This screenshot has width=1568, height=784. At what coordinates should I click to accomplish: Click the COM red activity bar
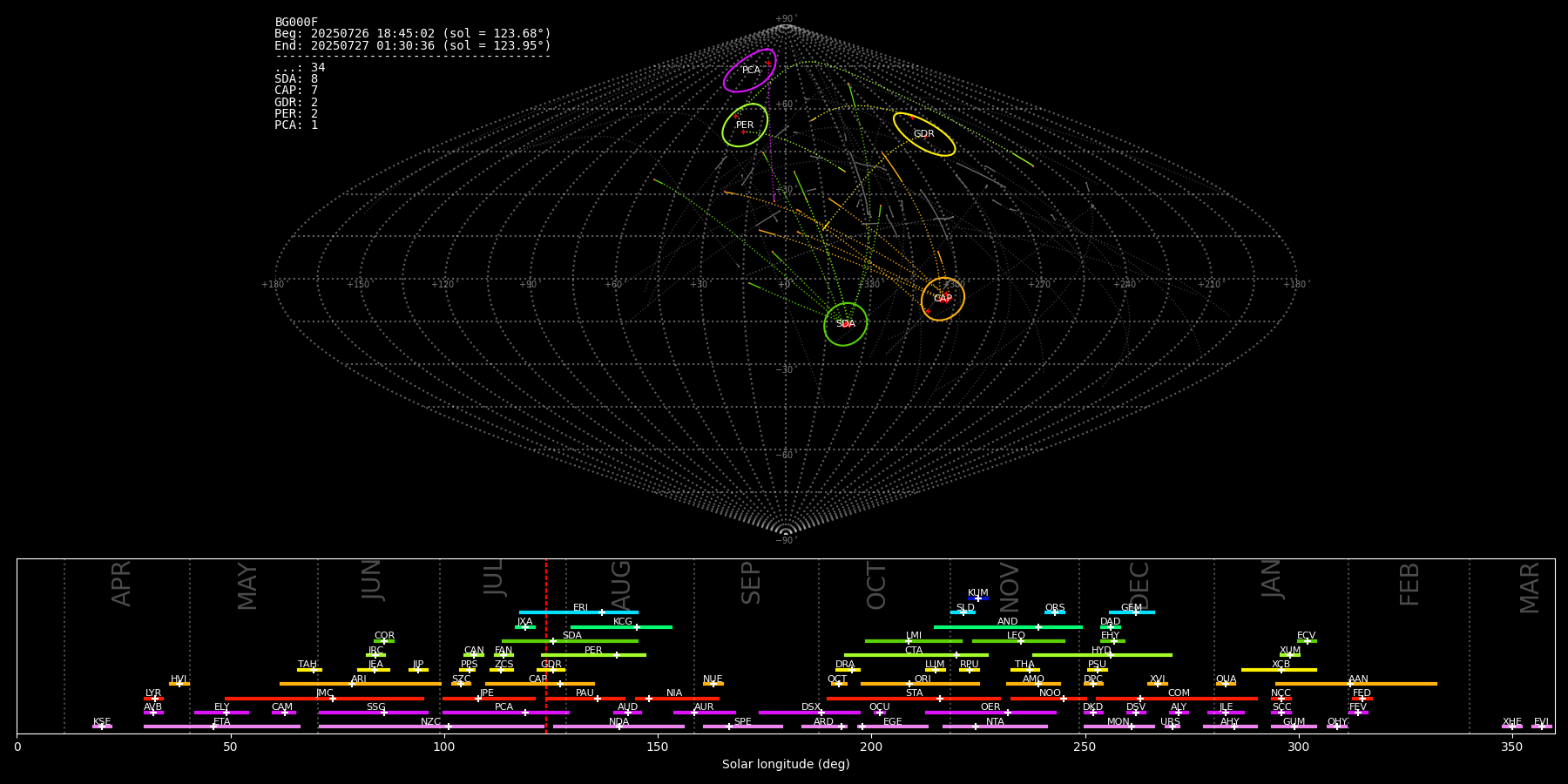[x=1178, y=699]
